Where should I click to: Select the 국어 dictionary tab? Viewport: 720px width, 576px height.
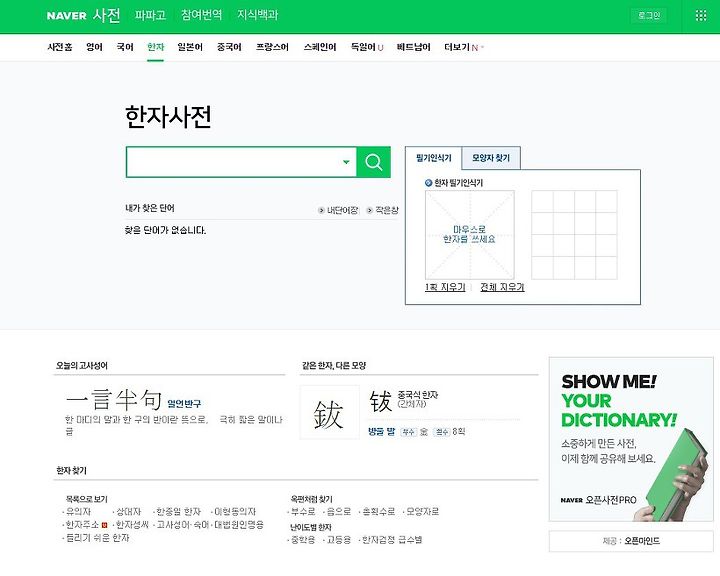click(125, 47)
